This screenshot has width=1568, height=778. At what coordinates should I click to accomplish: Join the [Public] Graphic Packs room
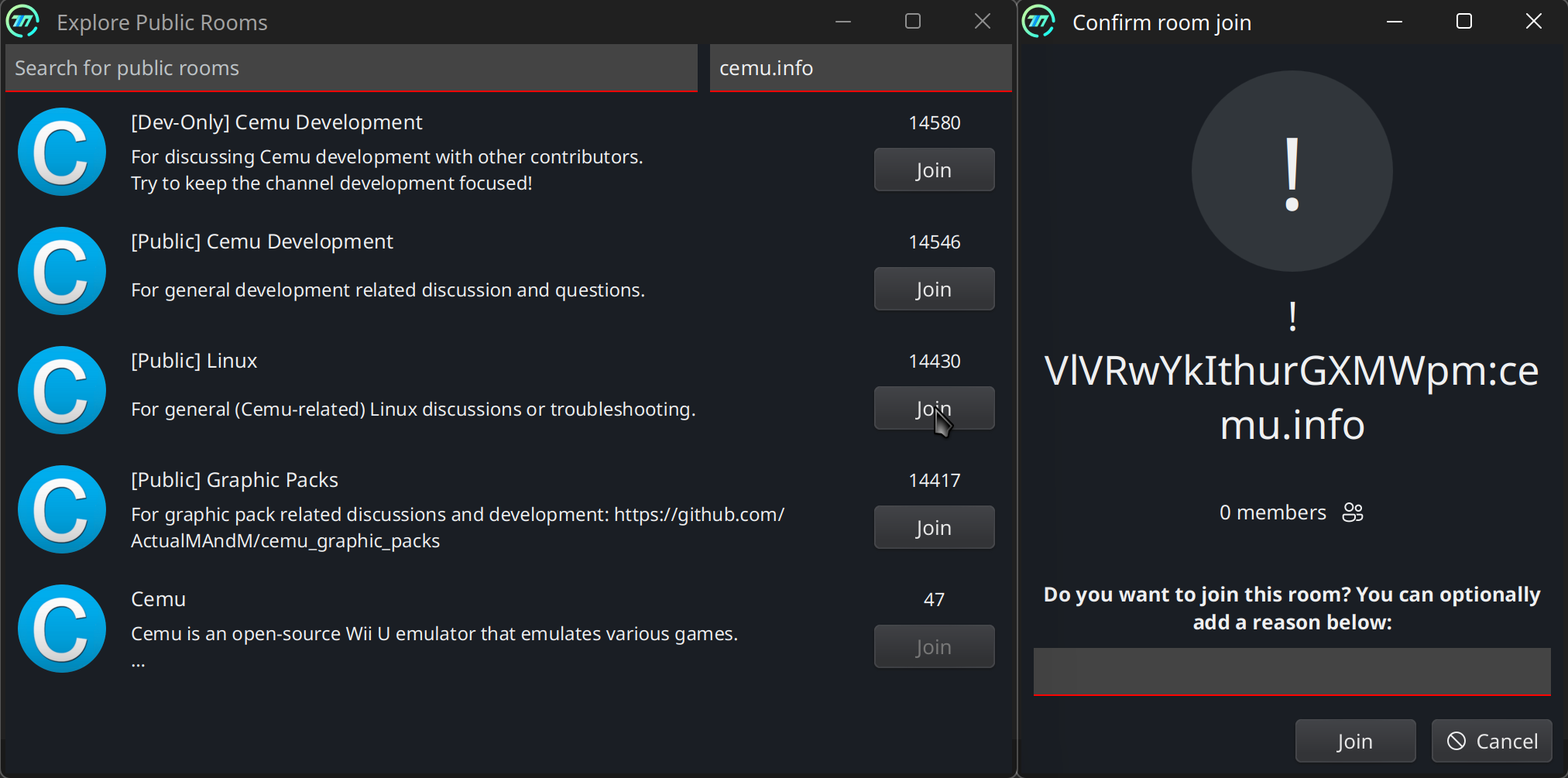click(x=934, y=527)
